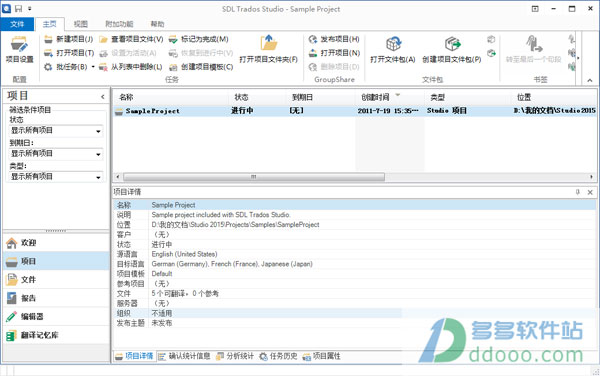The height and width of the screenshot is (376, 600).
Task: Switch to 项目属性 tab
Action: coord(321,356)
